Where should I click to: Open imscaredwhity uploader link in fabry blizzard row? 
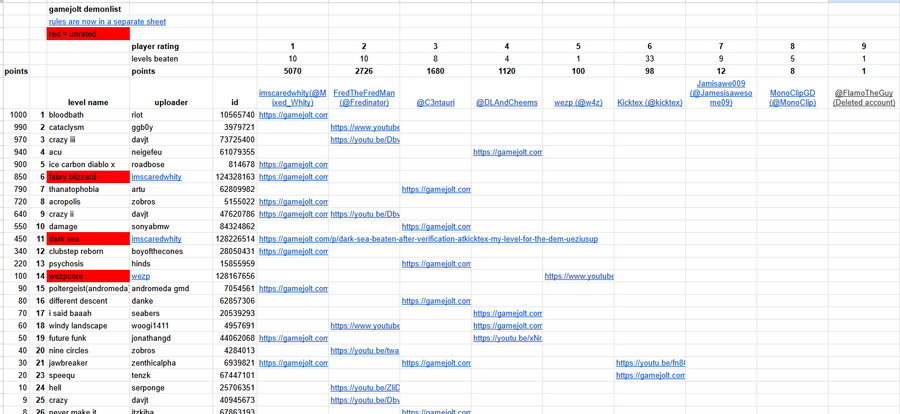click(x=156, y=177)
